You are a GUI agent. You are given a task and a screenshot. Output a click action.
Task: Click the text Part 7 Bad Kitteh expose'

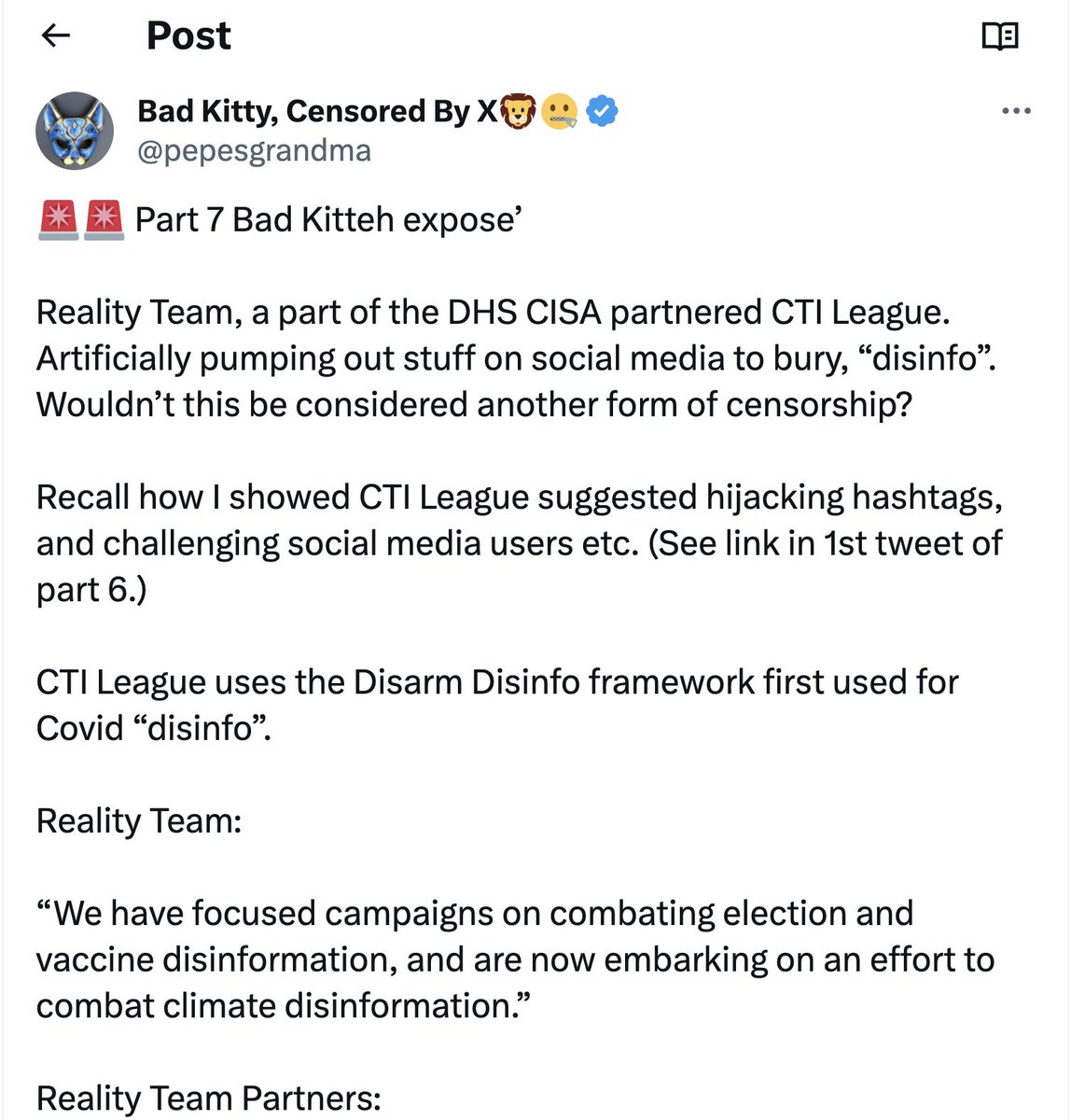pyautogui.click(x=327, y=220)
